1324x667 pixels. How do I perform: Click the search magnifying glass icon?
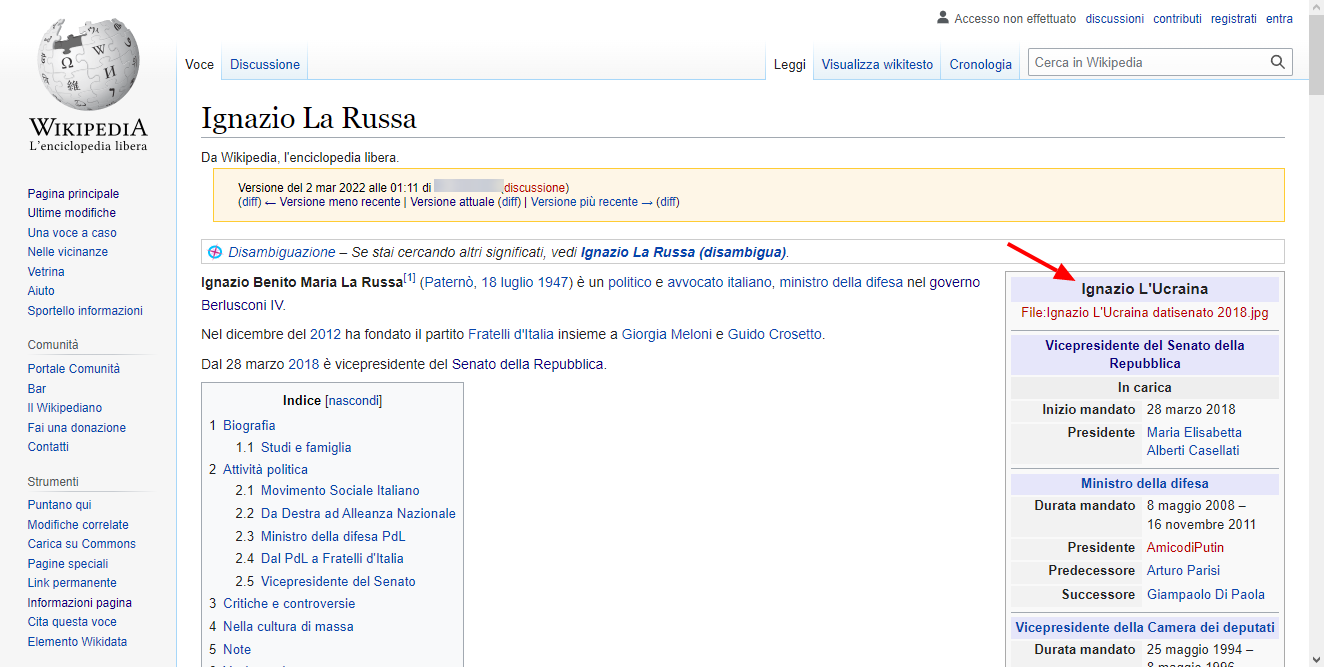coord(1277,63)
